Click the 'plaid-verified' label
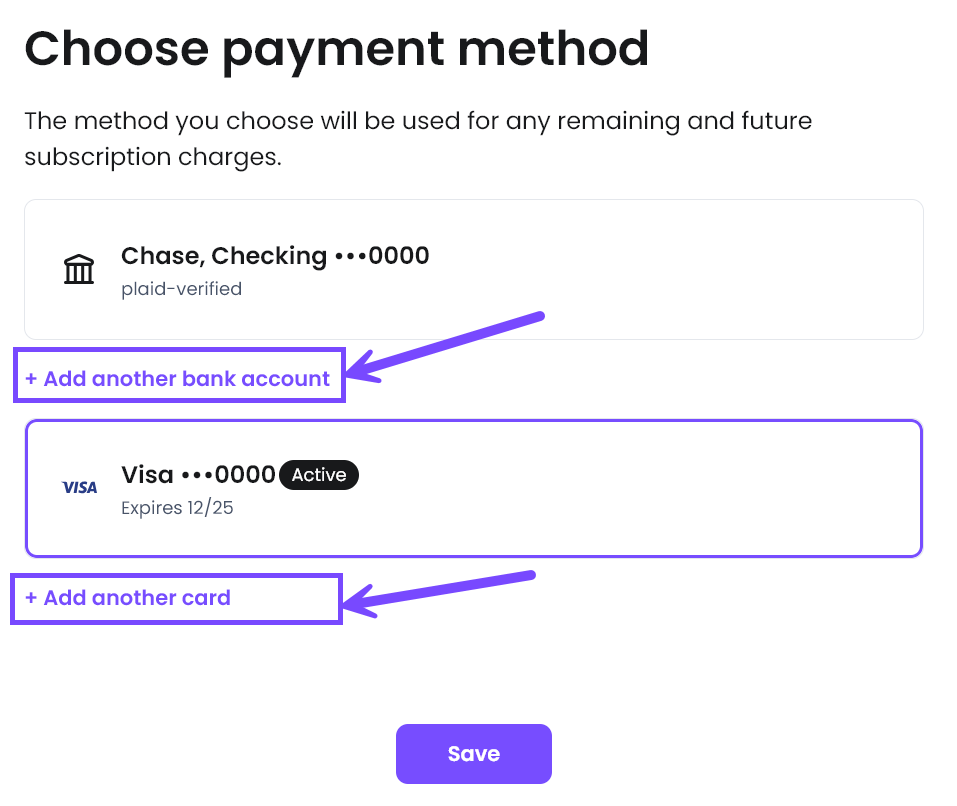 pos(181,290)
